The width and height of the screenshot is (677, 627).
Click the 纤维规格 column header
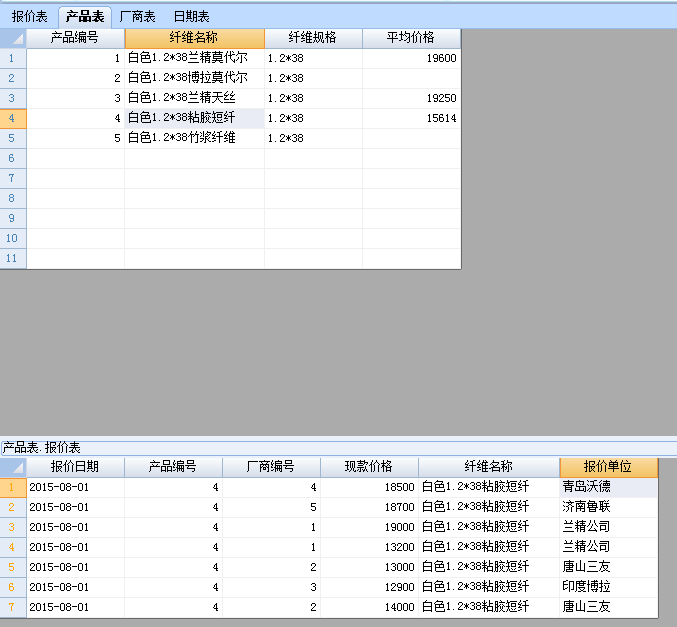tap(313, 38)
